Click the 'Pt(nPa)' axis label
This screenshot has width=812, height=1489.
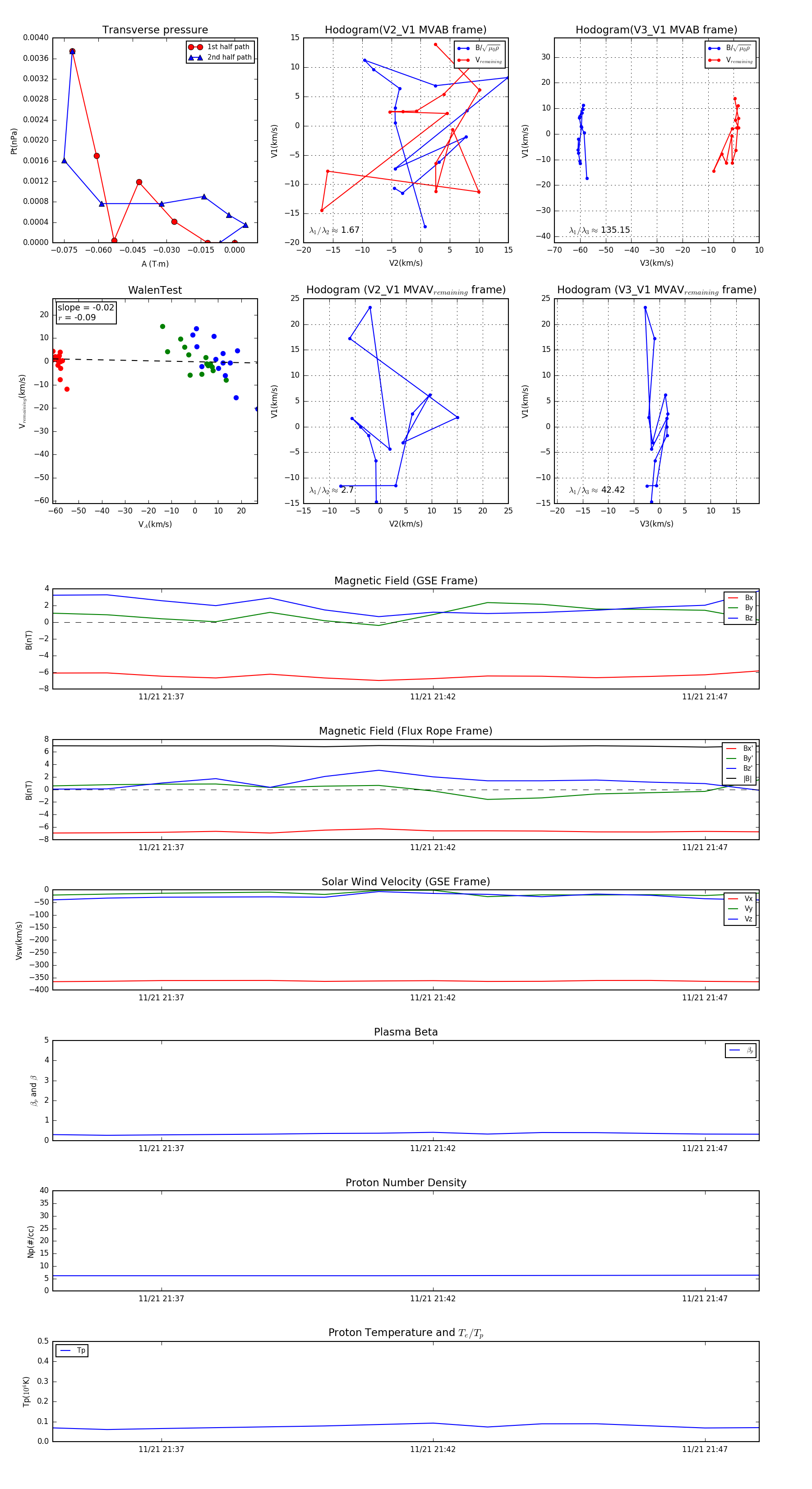pyautogui.click(x=14, y=140)
